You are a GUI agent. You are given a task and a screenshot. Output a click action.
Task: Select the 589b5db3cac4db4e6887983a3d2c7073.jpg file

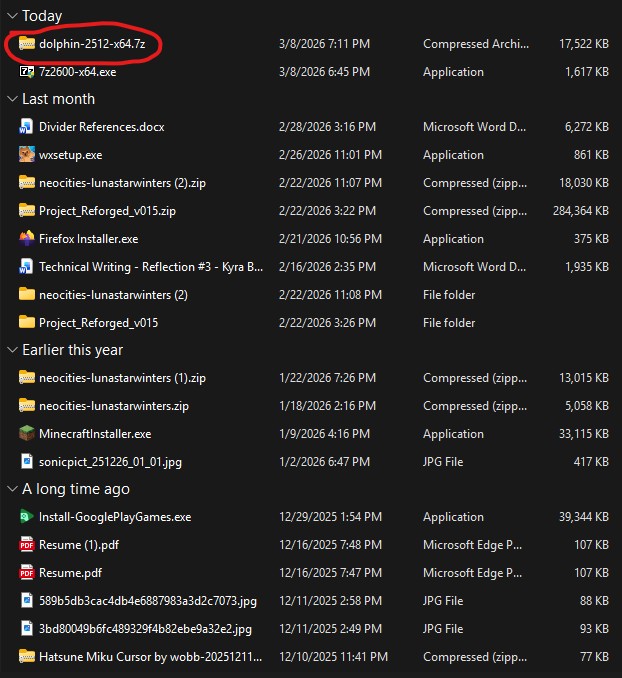point(145,601)
